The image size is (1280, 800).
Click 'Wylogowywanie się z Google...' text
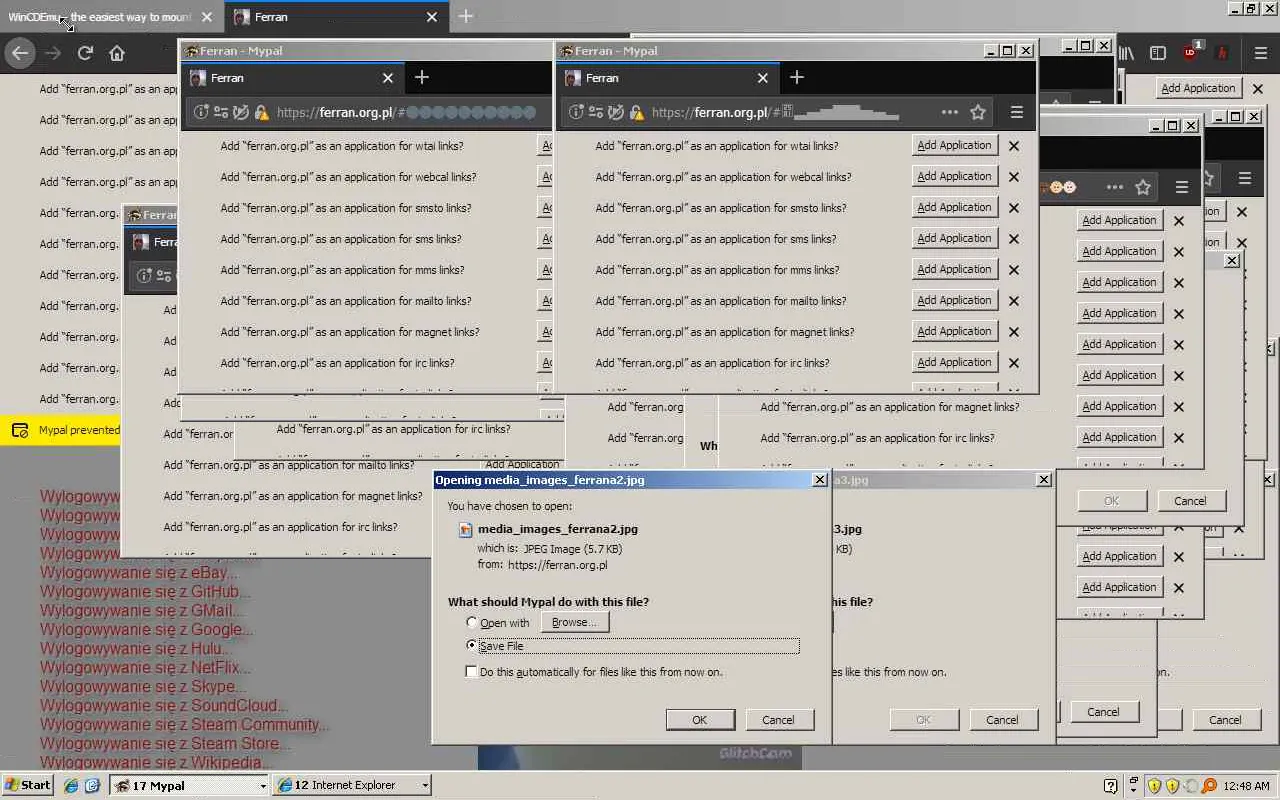(146, 630)
